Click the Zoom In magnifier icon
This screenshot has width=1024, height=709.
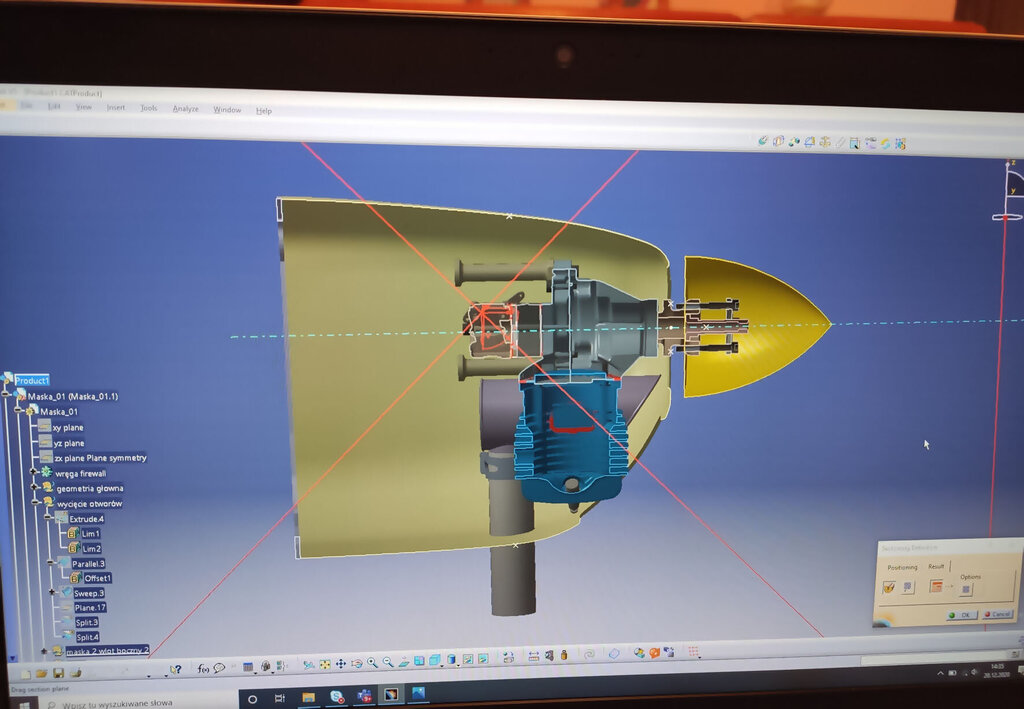(372, 662)
